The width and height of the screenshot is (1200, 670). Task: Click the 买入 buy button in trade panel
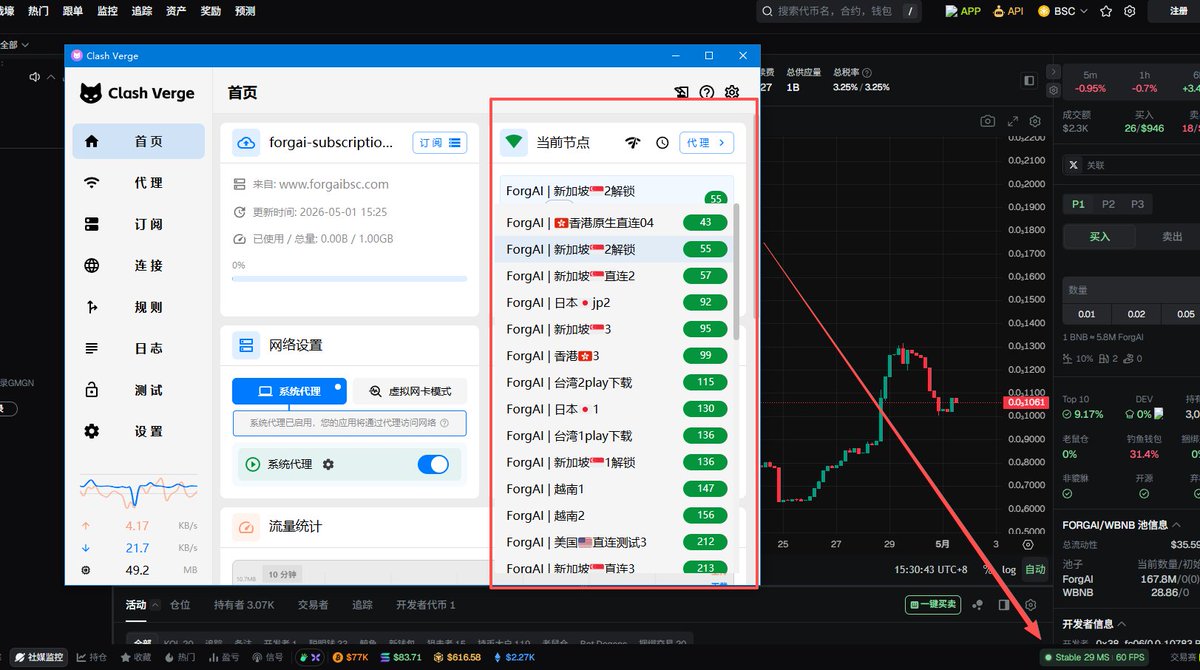pos(1100,237)
